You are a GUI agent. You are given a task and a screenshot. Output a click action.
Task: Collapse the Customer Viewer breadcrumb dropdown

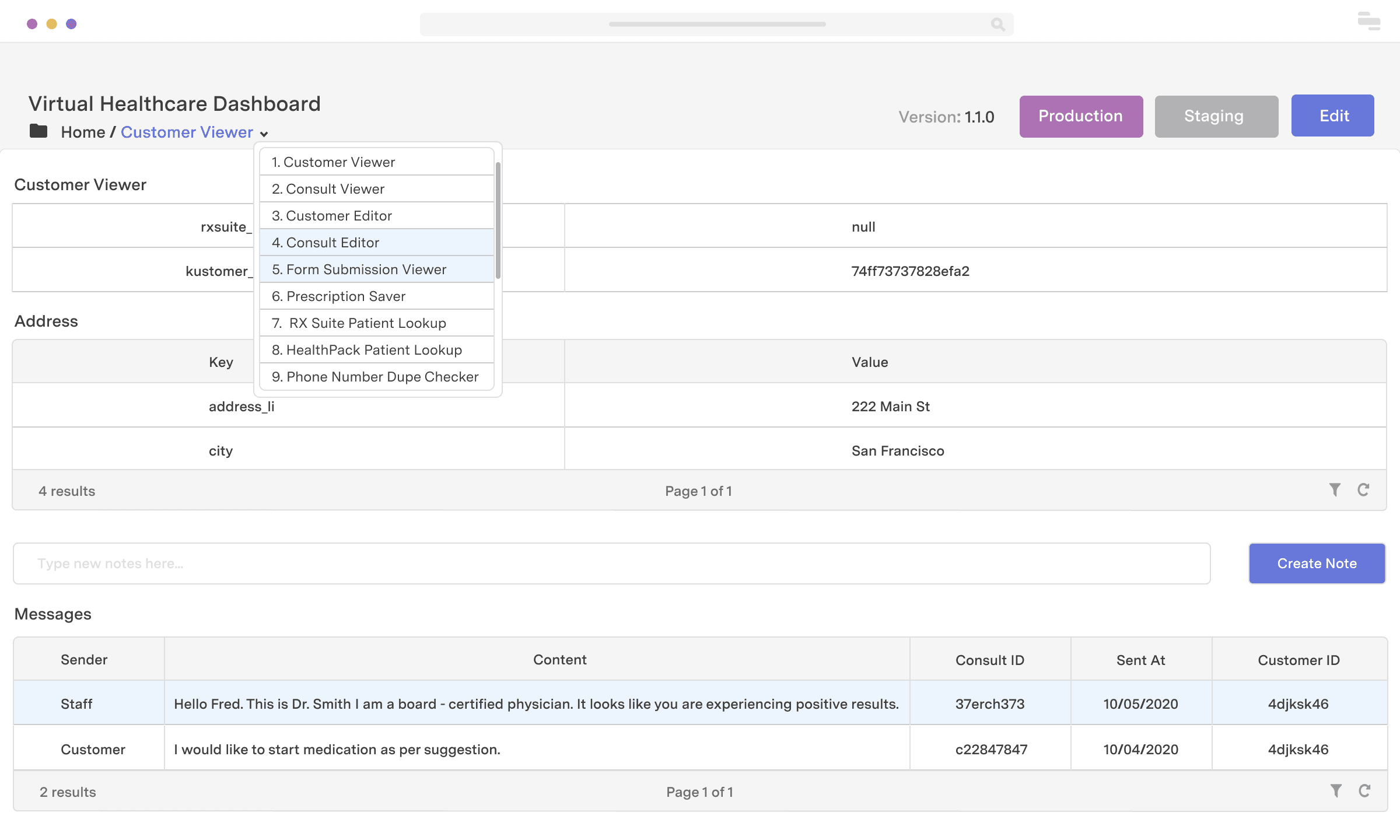pos(264,133)
